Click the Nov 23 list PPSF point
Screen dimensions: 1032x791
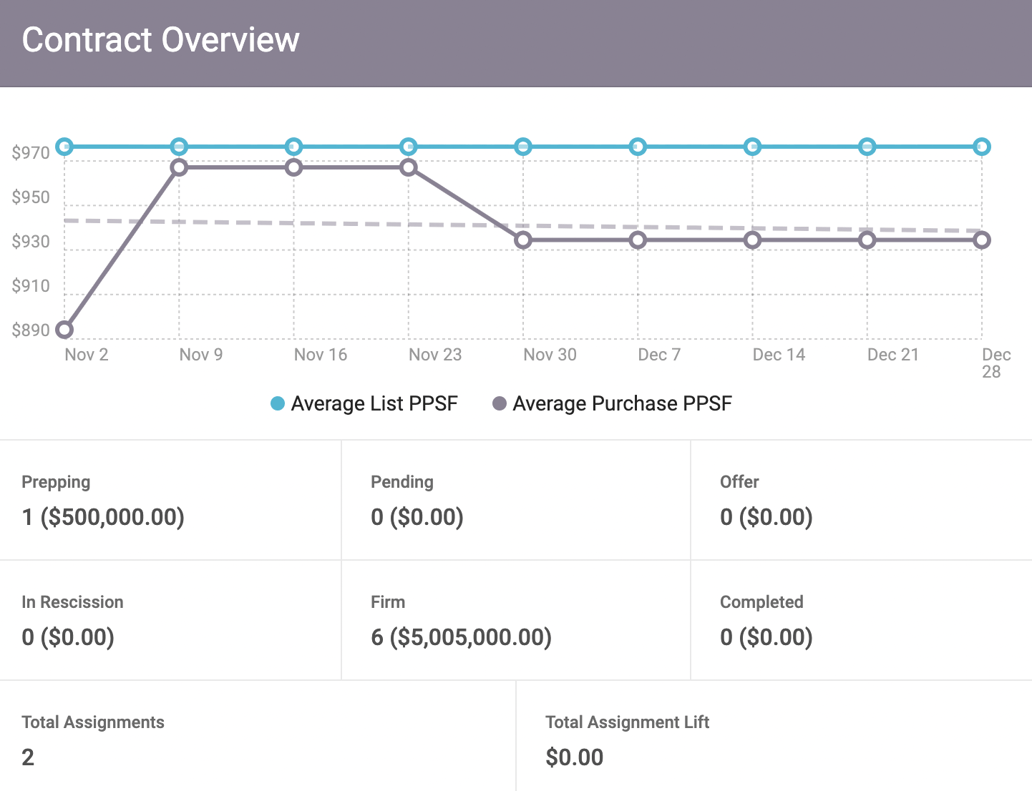[408, 145]
